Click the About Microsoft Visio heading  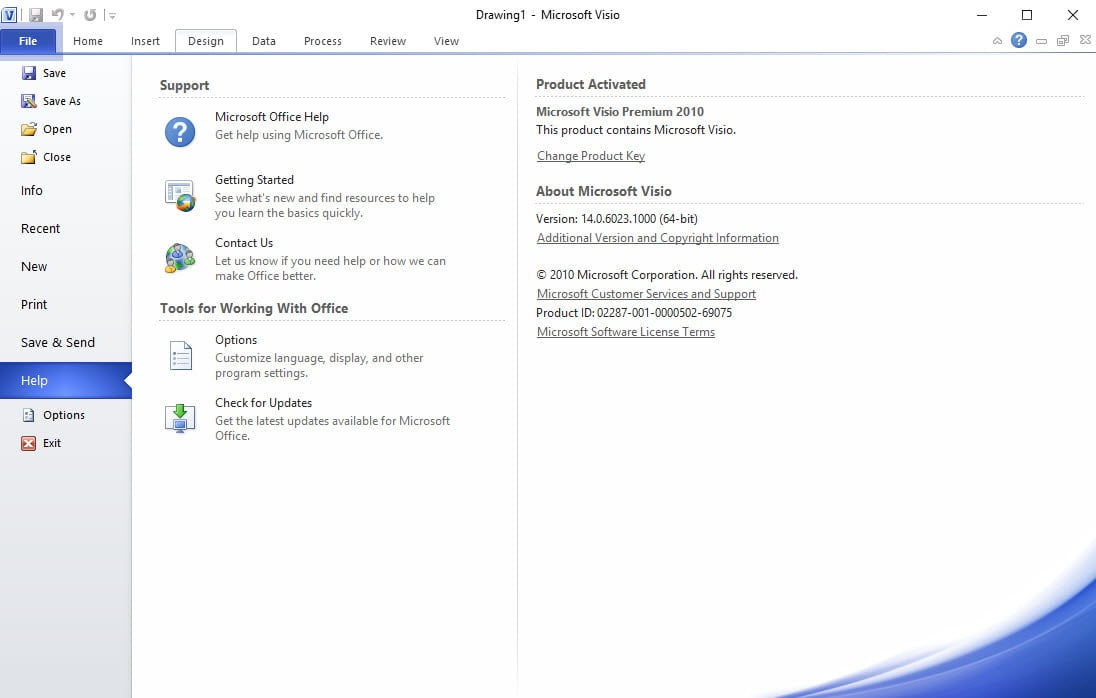point(604,191)
